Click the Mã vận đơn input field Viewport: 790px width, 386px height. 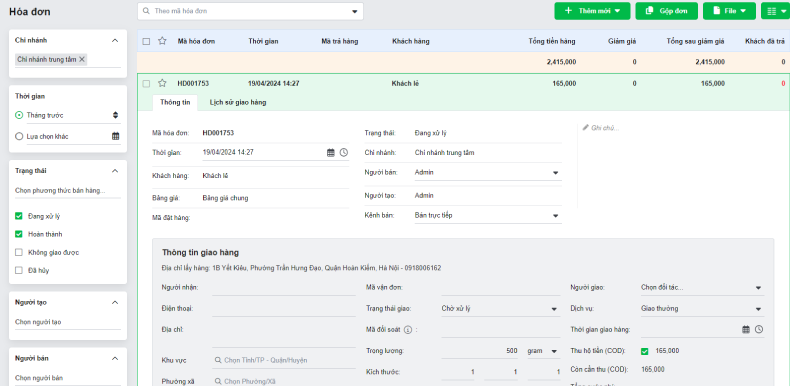tap(500, 288)
